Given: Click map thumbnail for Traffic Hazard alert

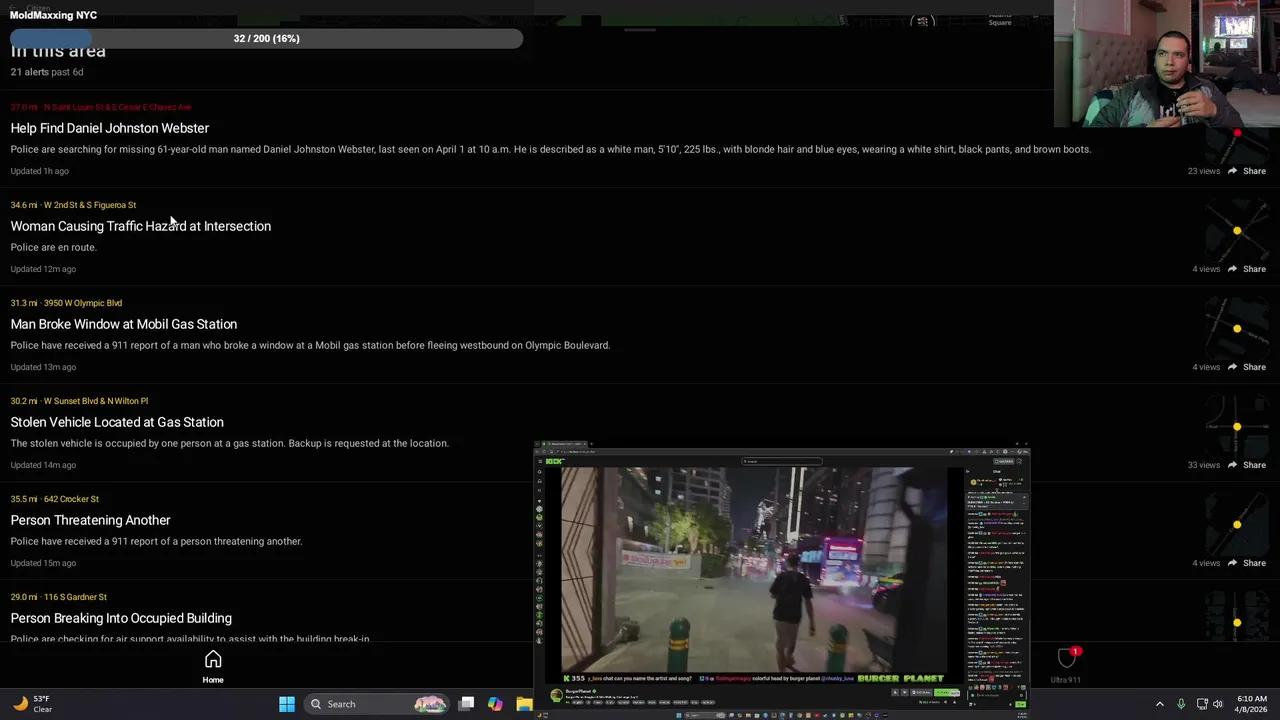Looking at the screenshot, I should [x=1237, y=231].
